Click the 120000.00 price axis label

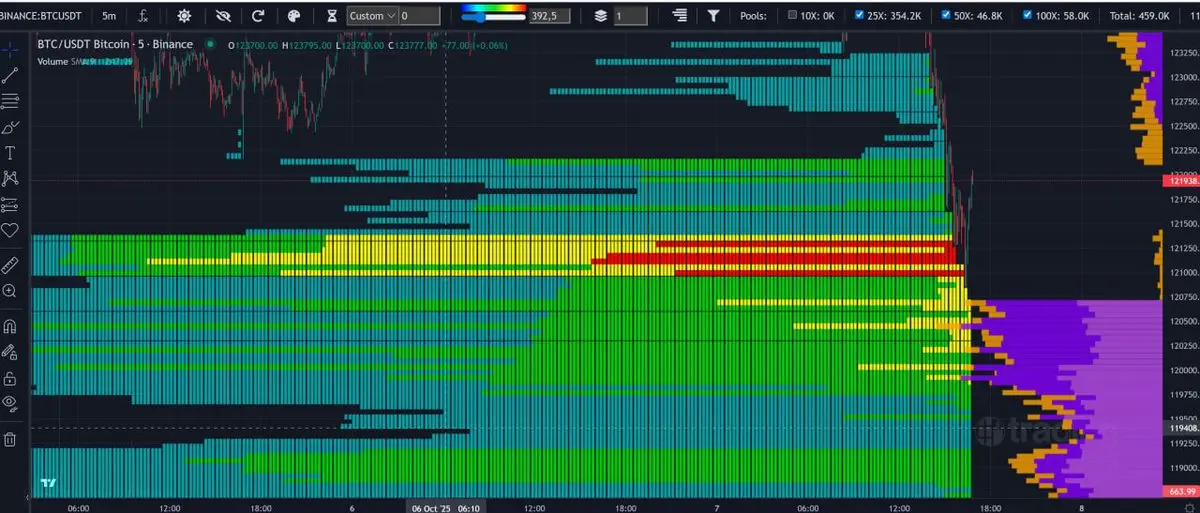point(1183,370)
